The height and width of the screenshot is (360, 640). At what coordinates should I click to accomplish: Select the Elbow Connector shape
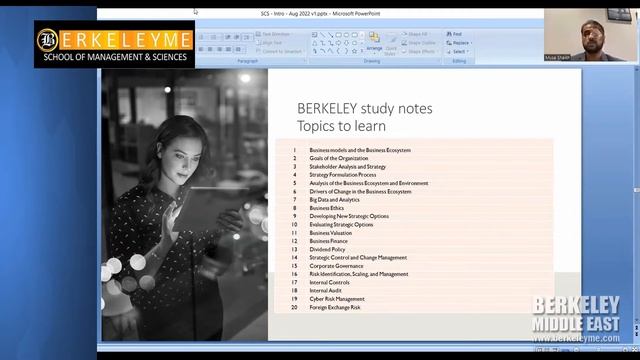coord(322,43)
